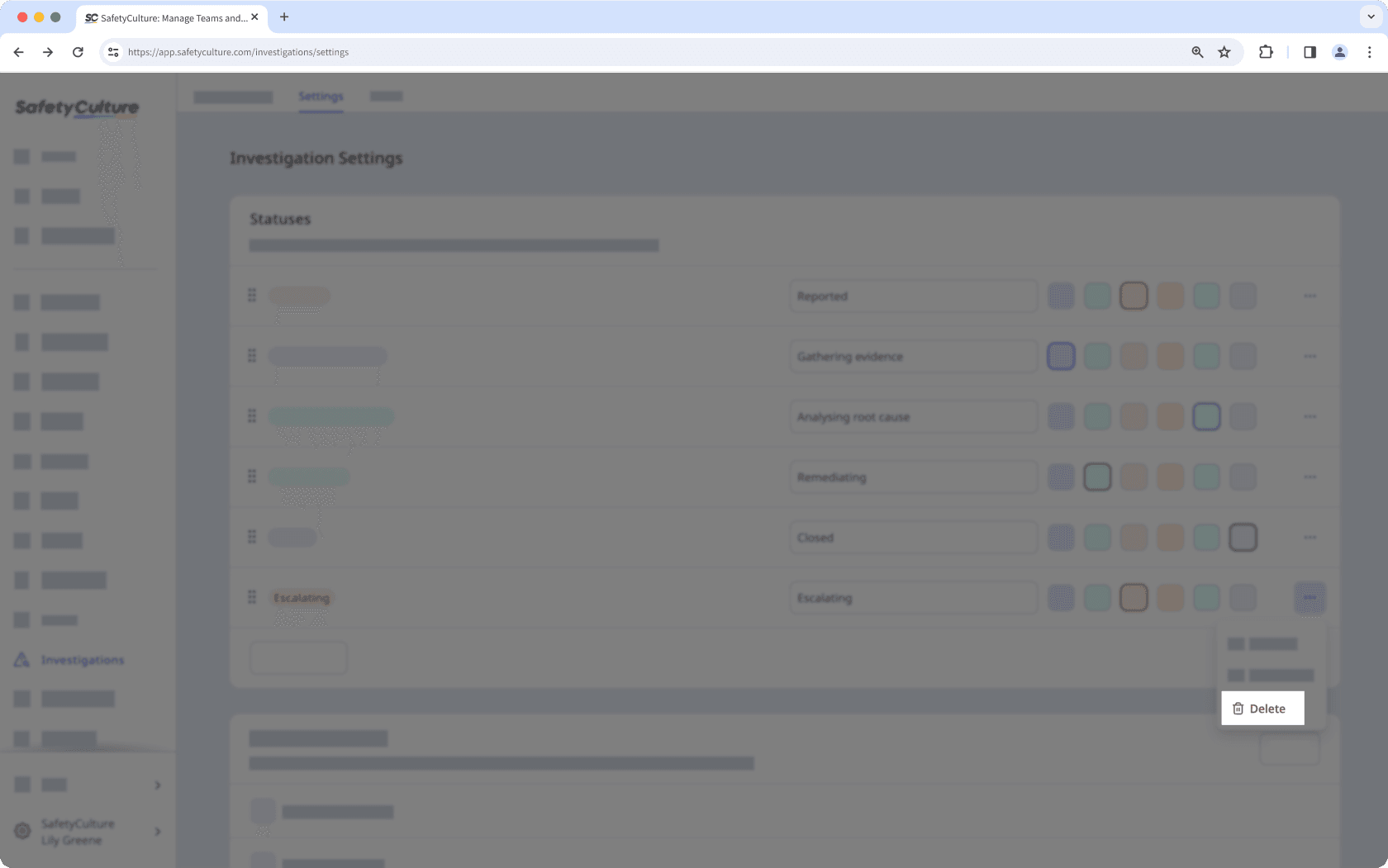Open the ellipsis menu for the Escalating status
Image resolution: width=1388 pixels, height=868 pixels.
click(1309, 597)
